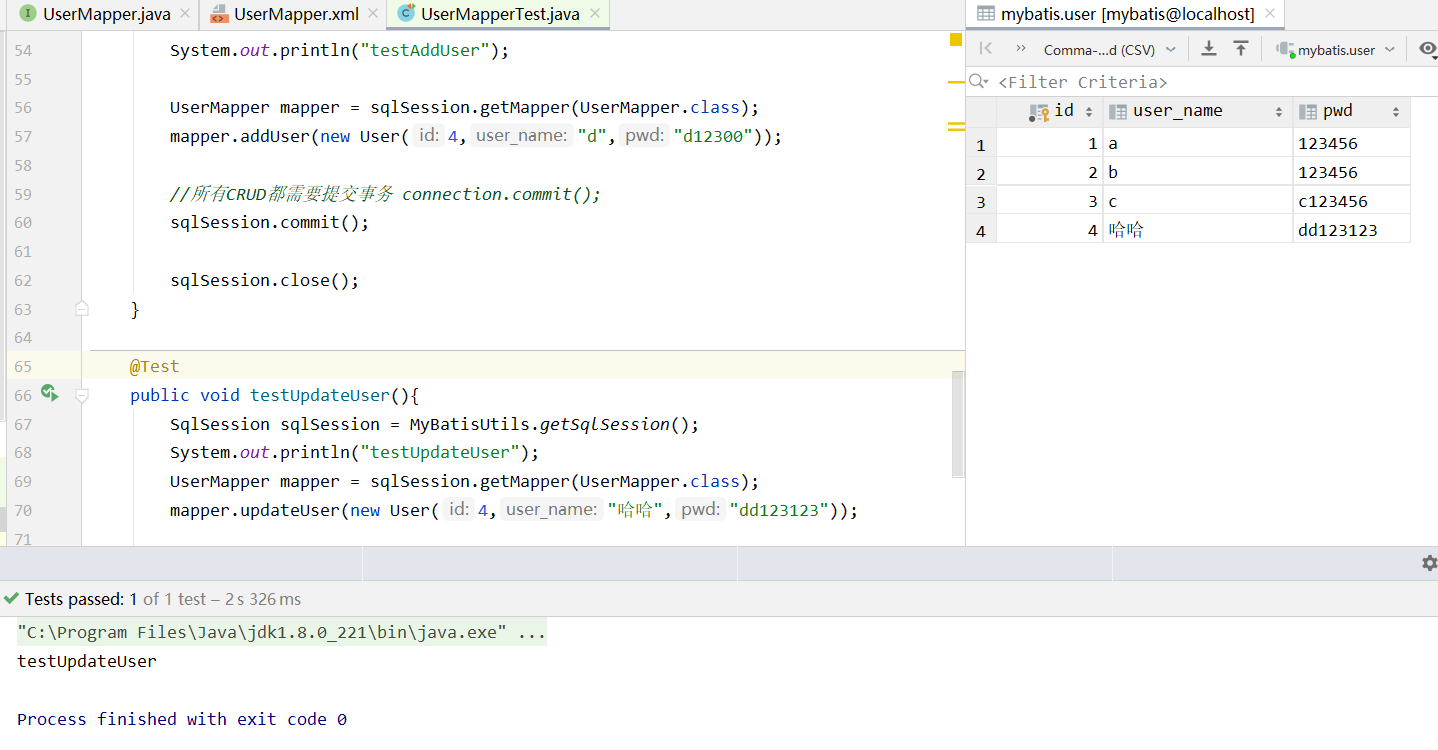Select cell with pwd c123456
1438x750 pixels.
click(x=1352, y=201)
